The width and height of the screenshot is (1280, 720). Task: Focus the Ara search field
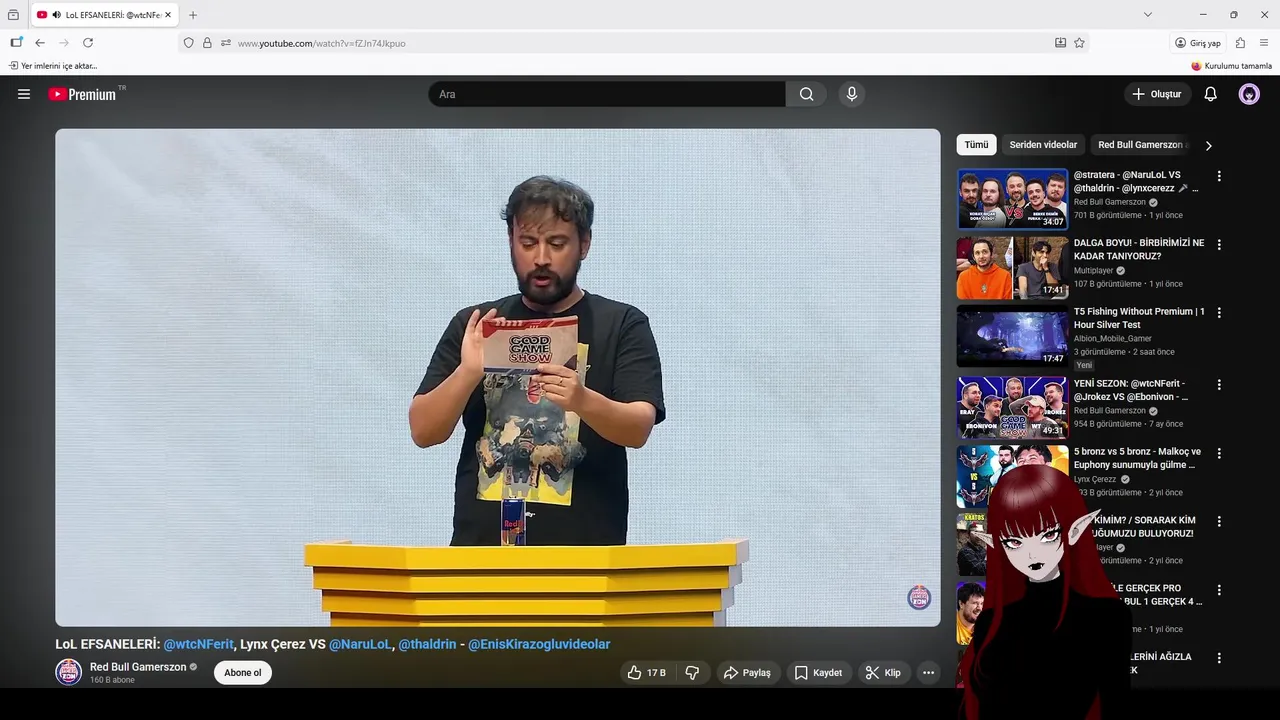tap(607, 94)
